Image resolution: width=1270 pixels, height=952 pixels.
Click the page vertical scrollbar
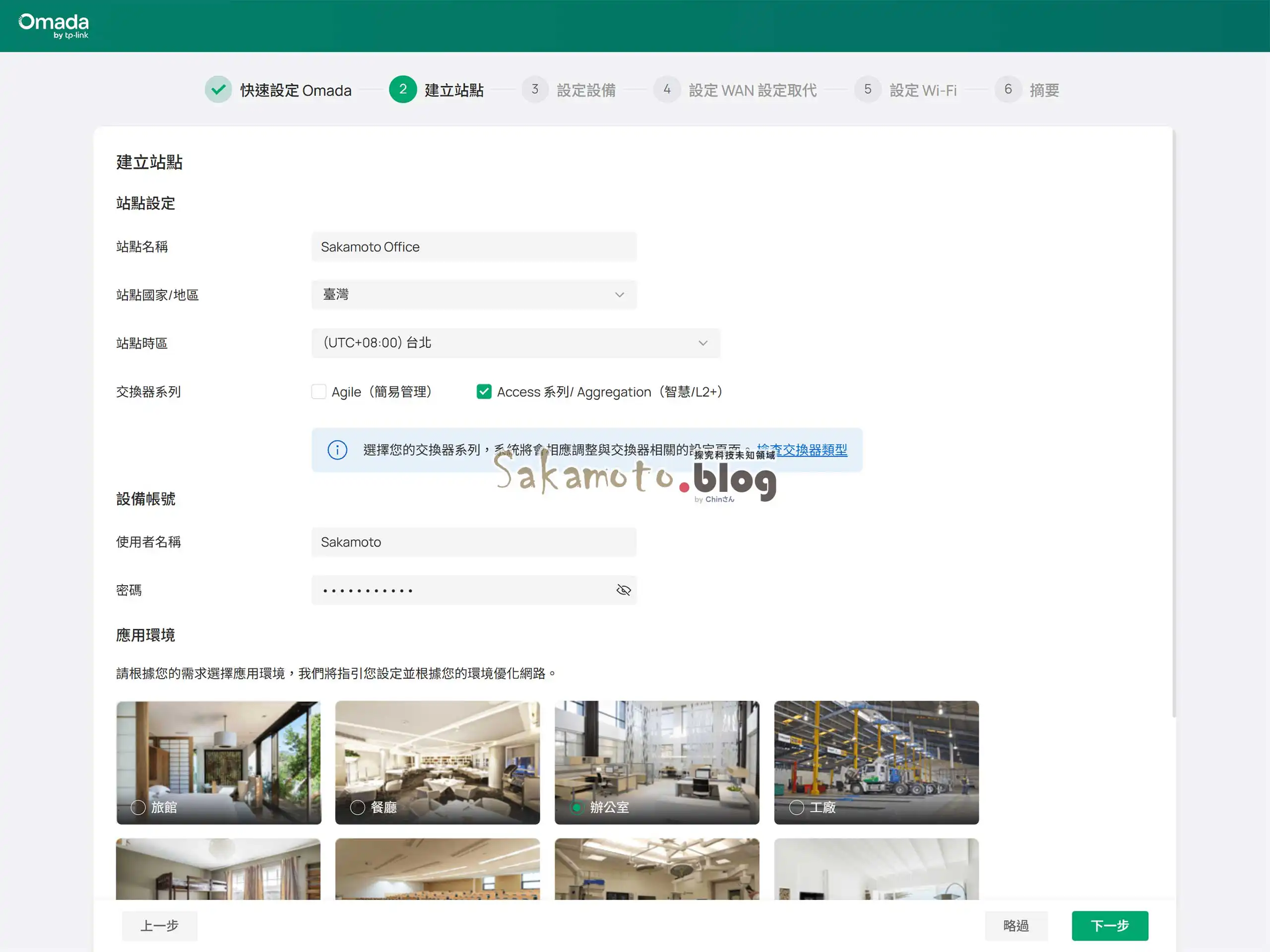pos(1174,424)
